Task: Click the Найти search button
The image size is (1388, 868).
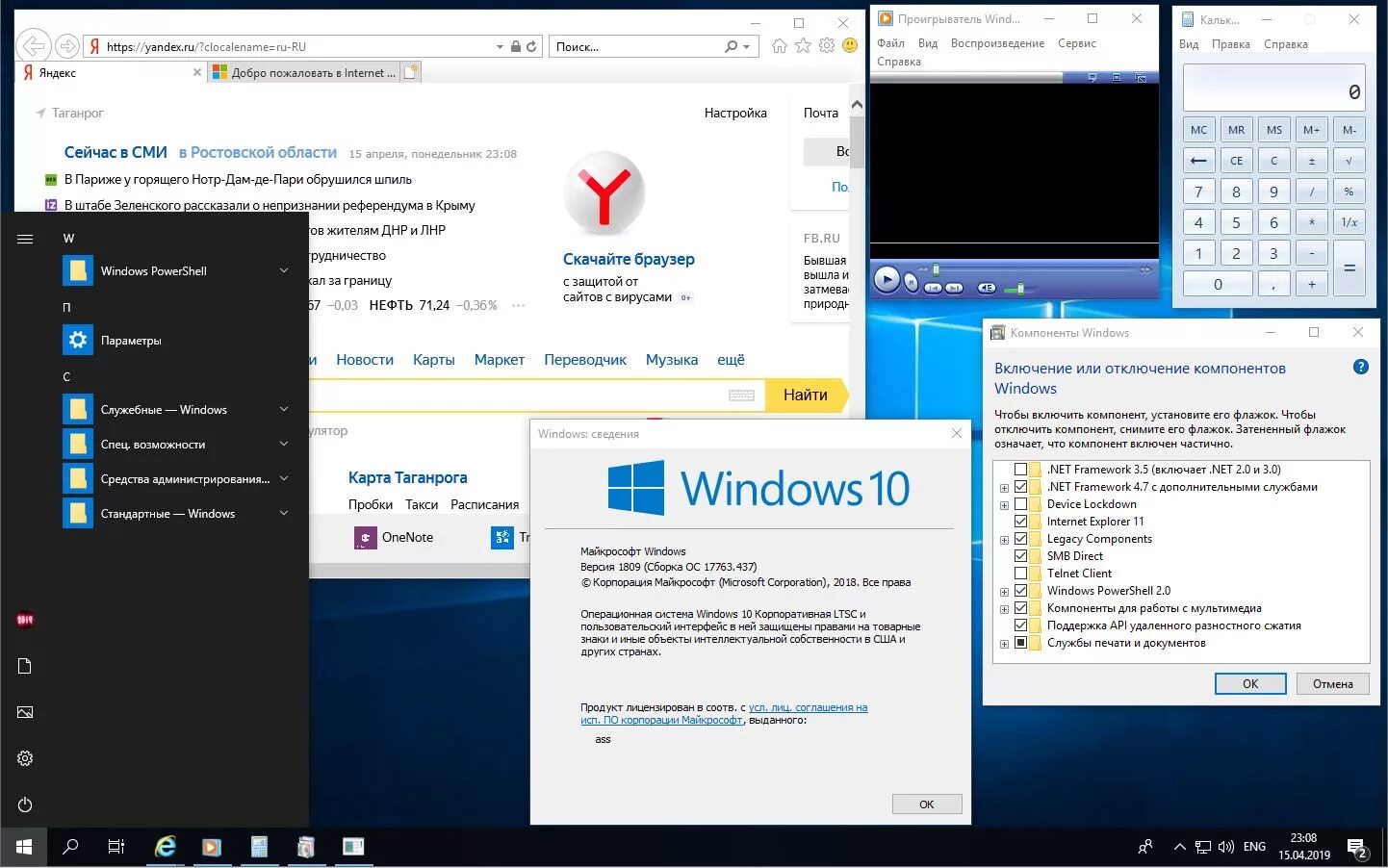Action: pos(807,395)
